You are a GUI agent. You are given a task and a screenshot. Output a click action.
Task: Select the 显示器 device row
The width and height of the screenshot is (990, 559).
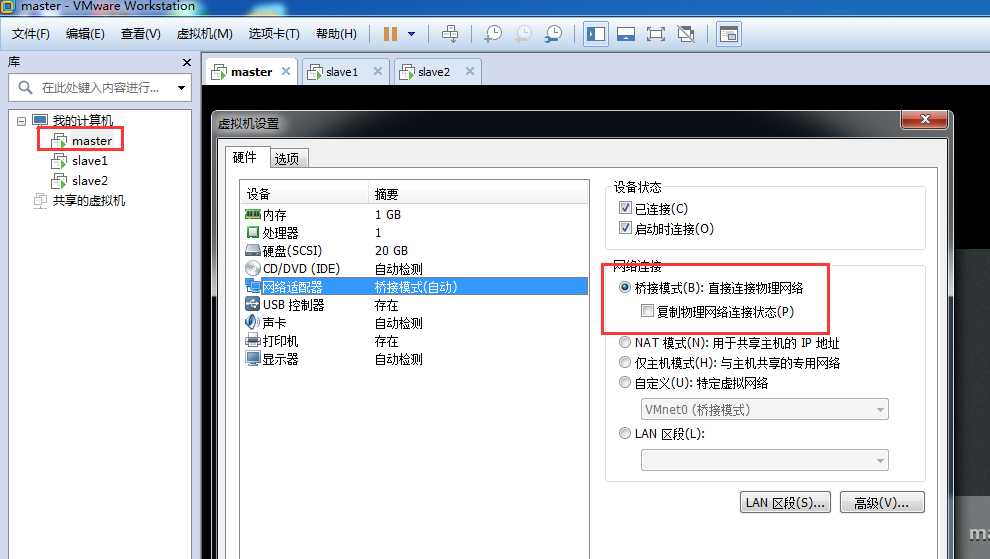415,359
